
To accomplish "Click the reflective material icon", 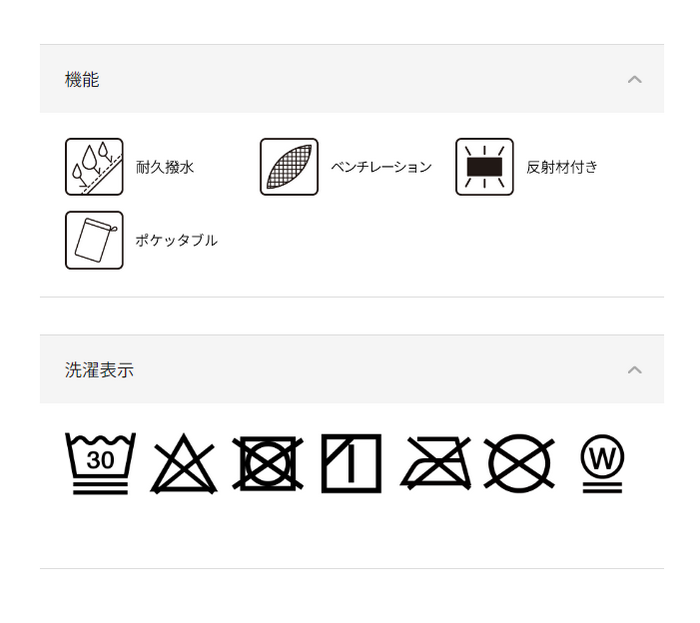I will [x=484, y=167].
